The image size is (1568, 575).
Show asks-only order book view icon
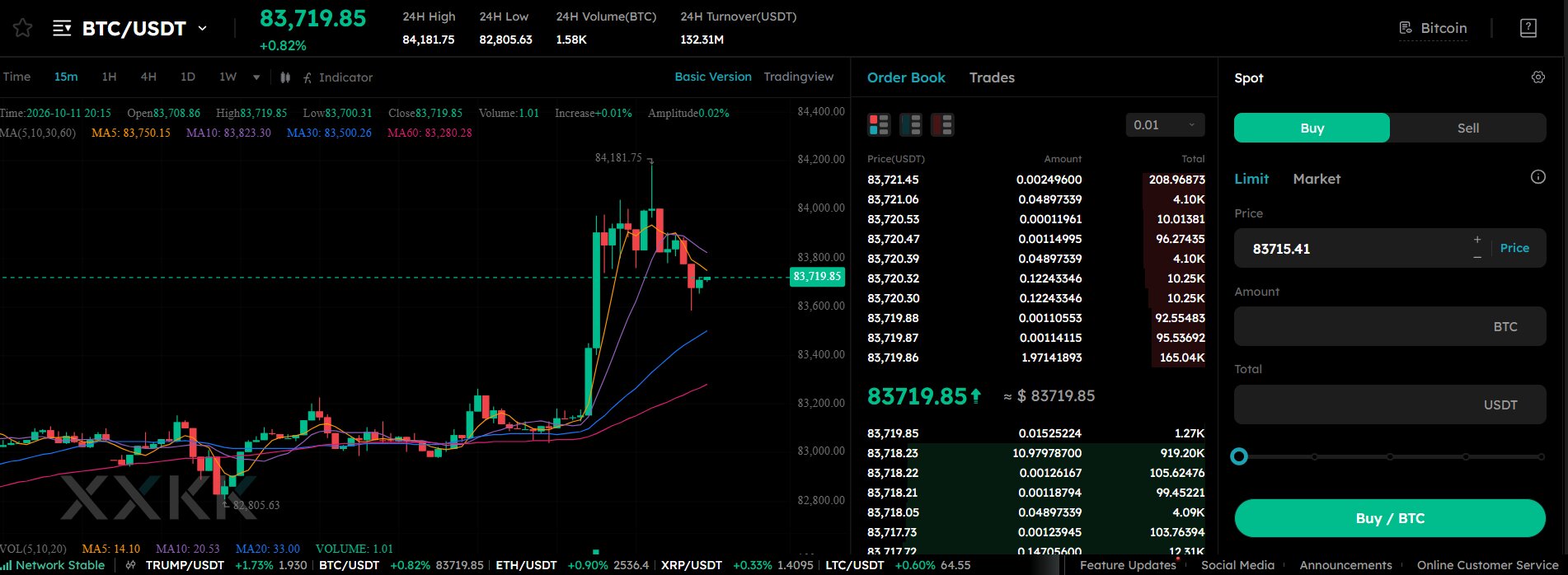click(941, 125)
